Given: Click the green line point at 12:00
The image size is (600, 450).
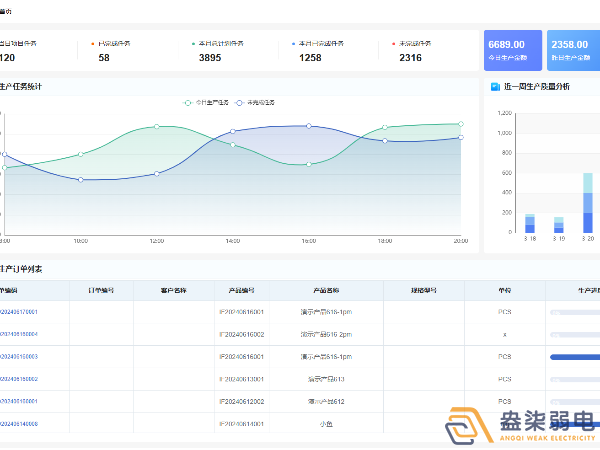Looking at the screenshot, I should 157,126.
